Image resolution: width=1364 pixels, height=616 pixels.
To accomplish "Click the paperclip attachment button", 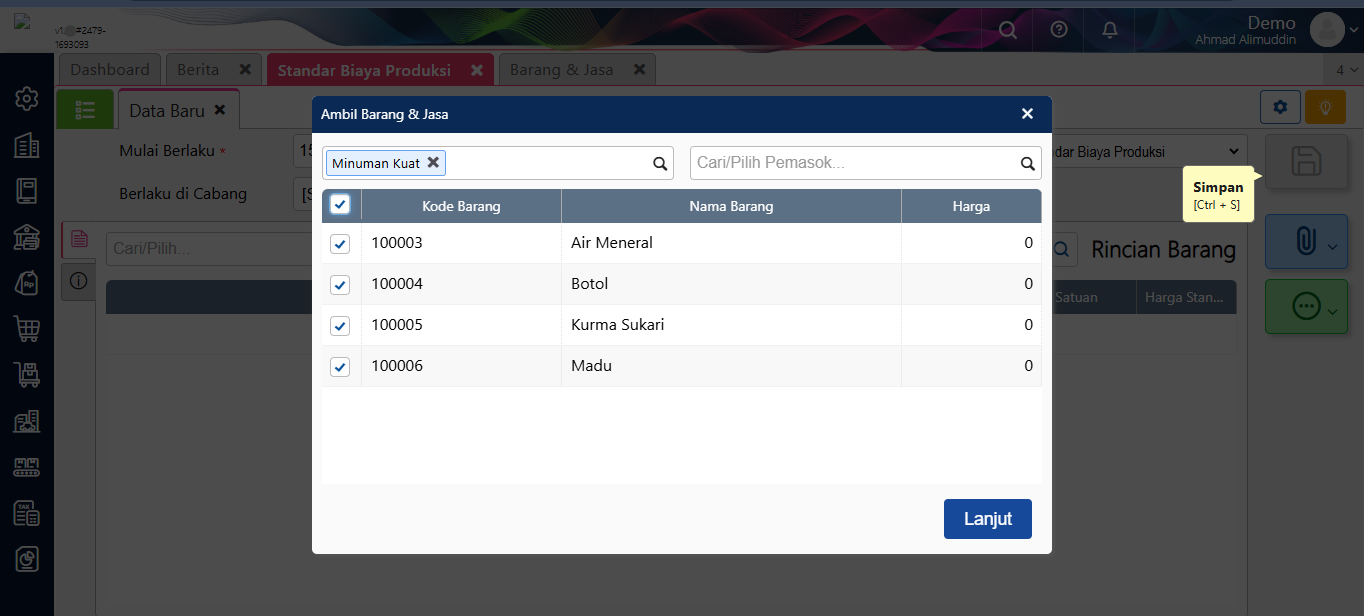I will pyautogui.click(x=1306, y=241).
